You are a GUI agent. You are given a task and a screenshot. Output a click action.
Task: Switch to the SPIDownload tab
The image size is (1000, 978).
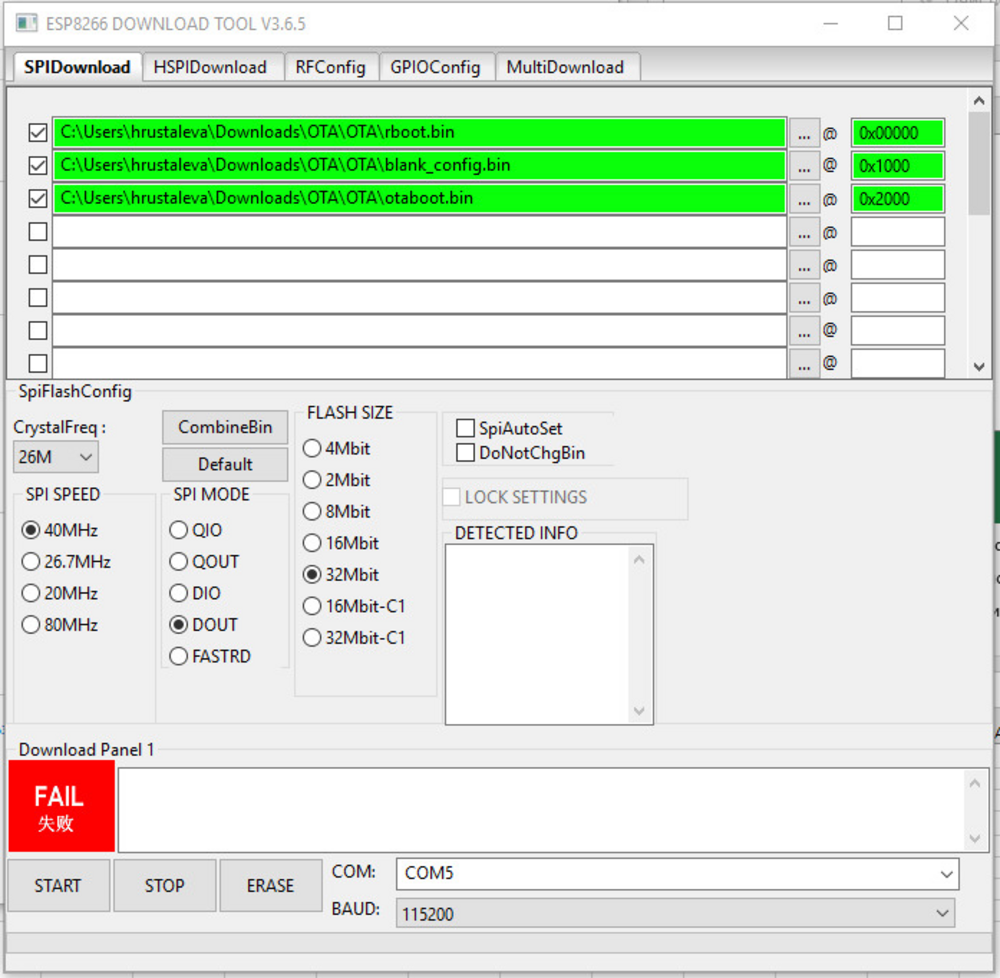77,67
